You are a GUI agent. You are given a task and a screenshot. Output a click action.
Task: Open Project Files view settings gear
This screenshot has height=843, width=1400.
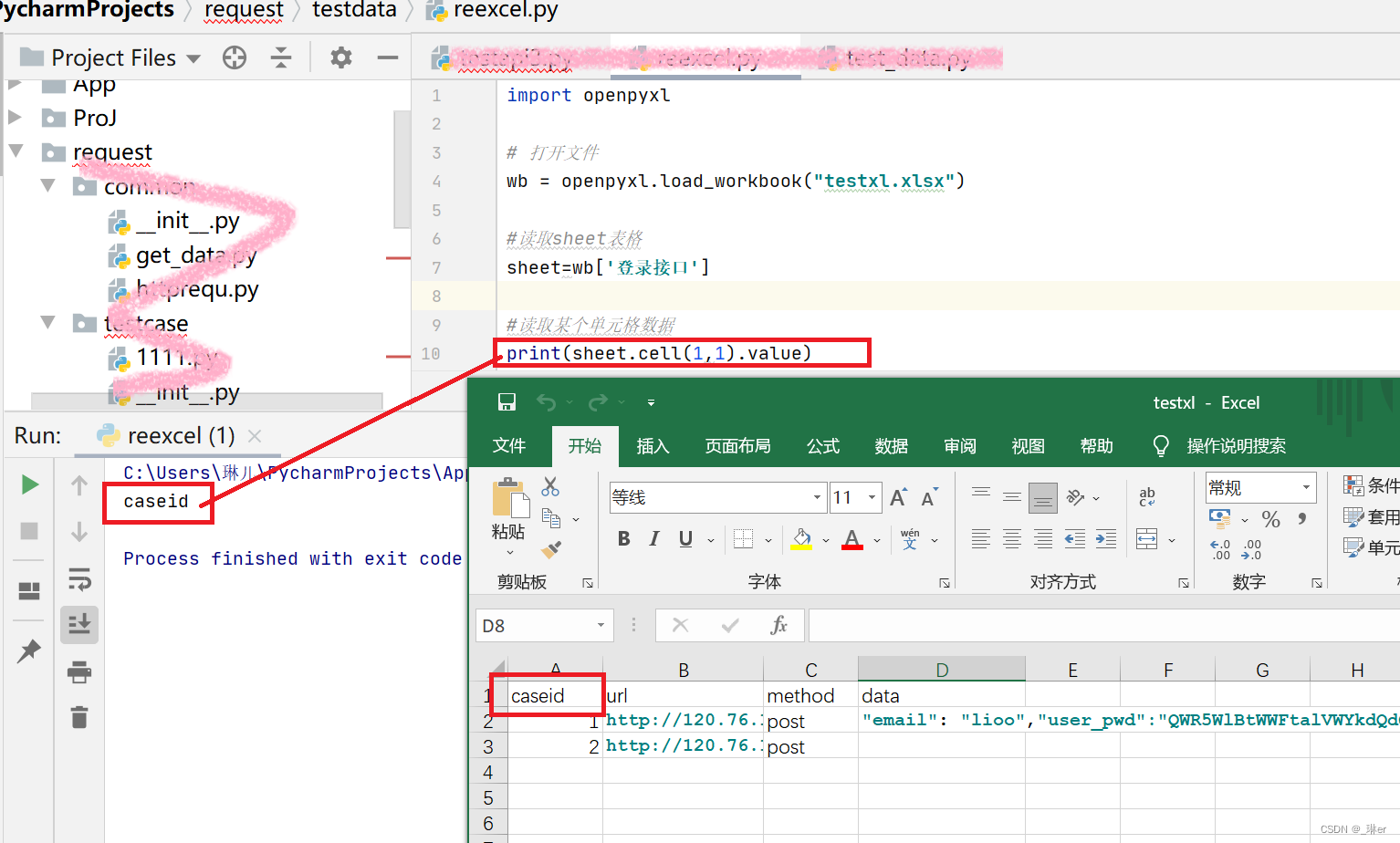340,57
